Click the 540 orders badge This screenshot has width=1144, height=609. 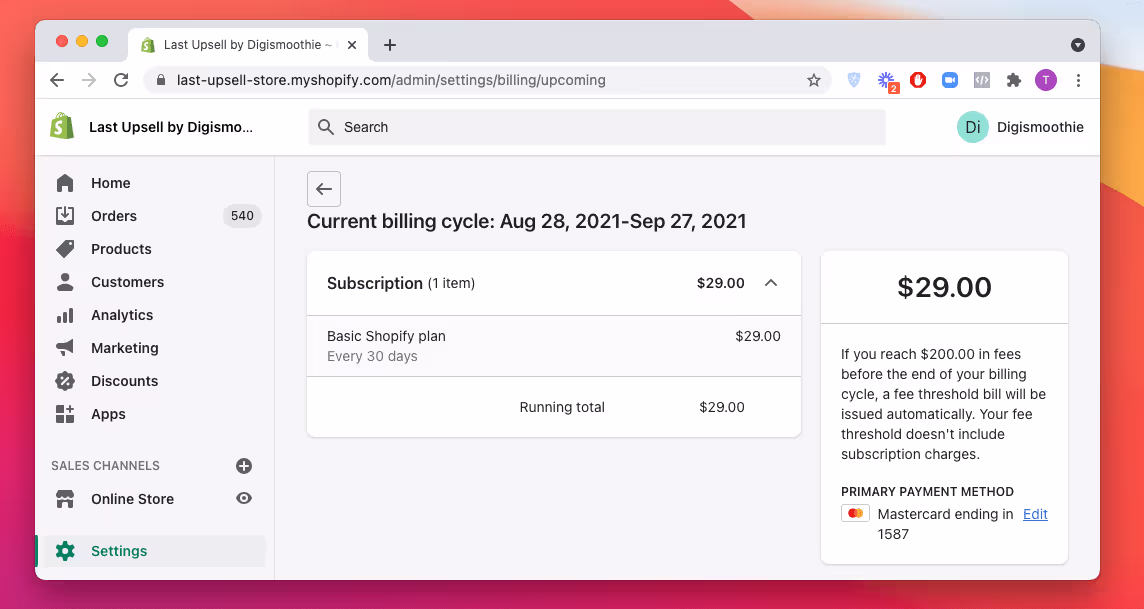(x=241, y=216)
